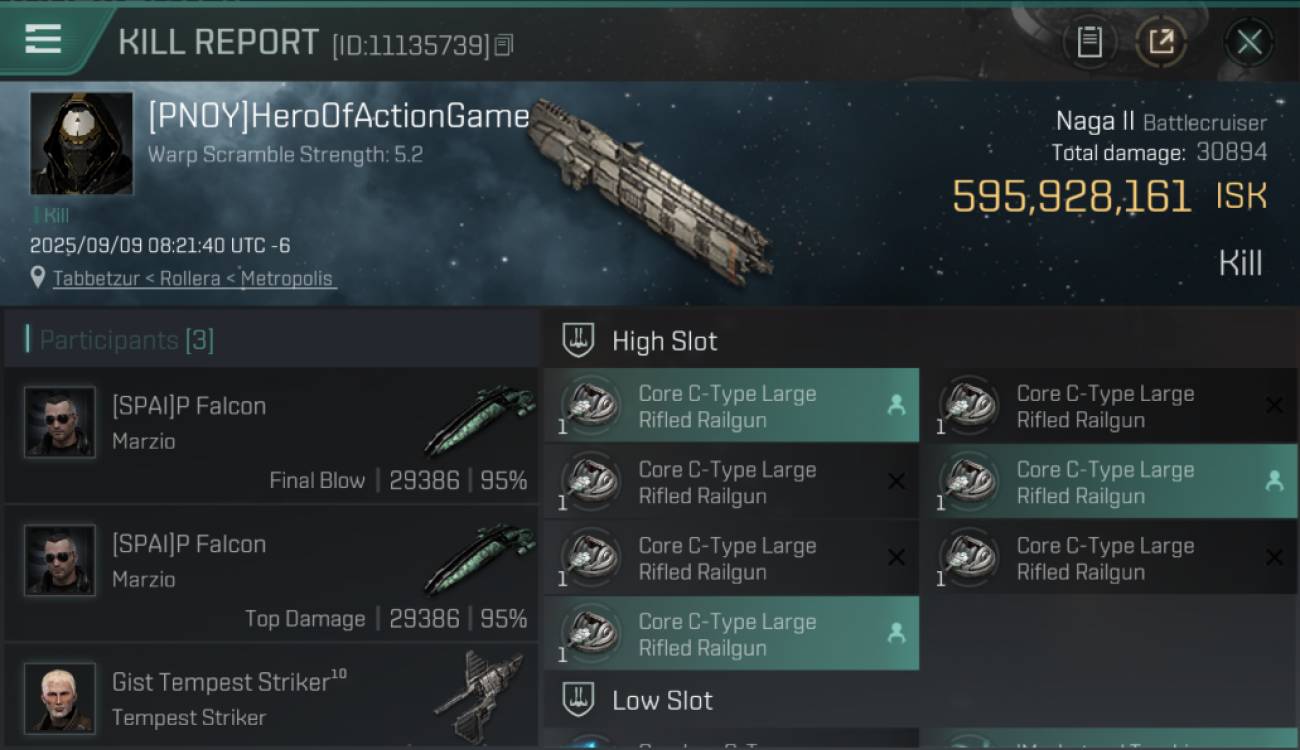Share the kill report externally

coord(1161,42)
